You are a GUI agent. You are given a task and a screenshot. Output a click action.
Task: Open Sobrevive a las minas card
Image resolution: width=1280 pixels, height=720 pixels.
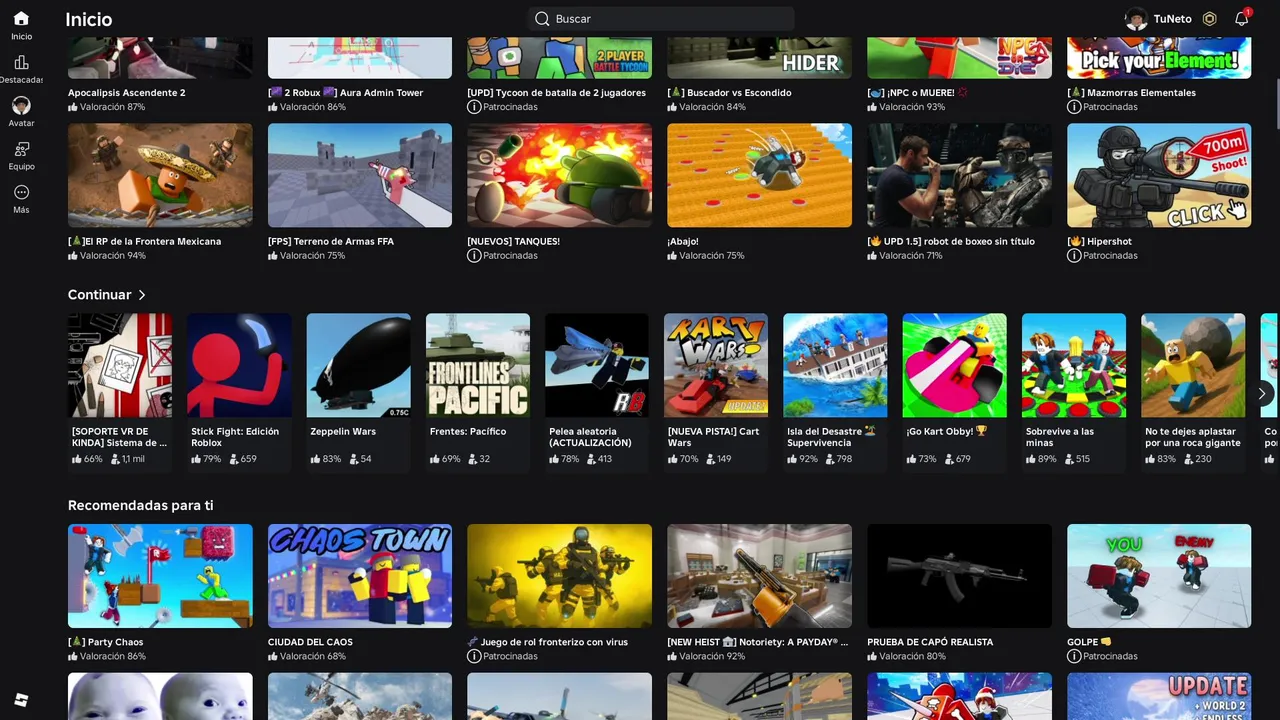(x=1074, y=391)
